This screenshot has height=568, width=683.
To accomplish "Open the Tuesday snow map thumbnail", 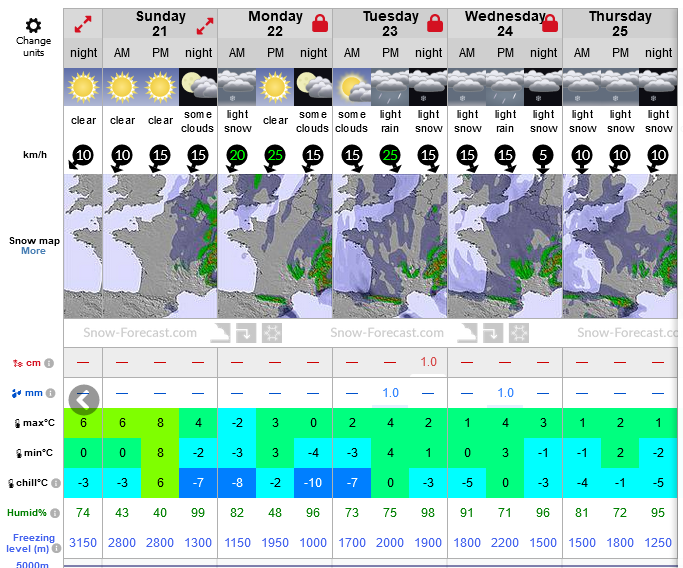I will tap(390, 246).
